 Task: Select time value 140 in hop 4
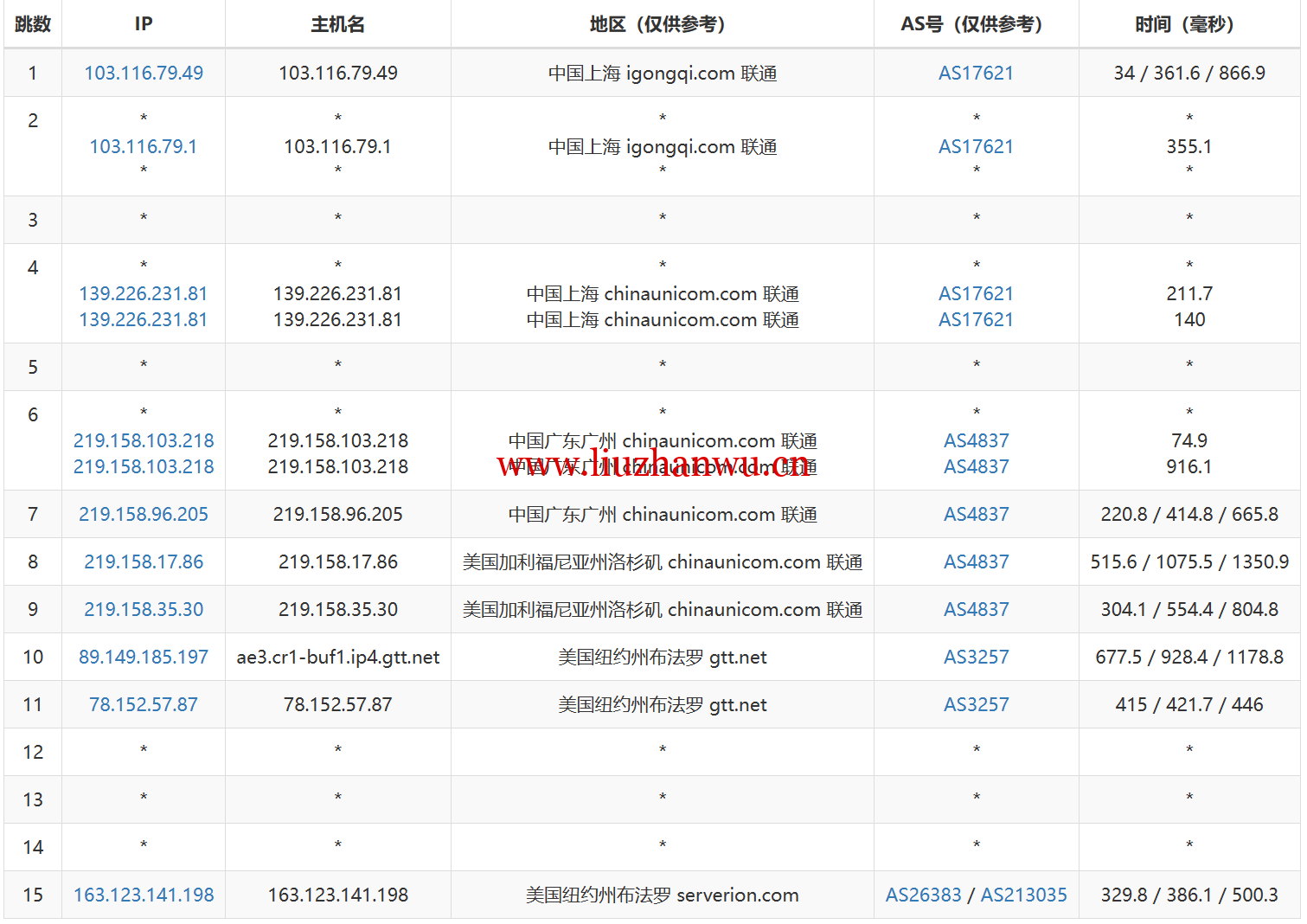click(1189, 319)
